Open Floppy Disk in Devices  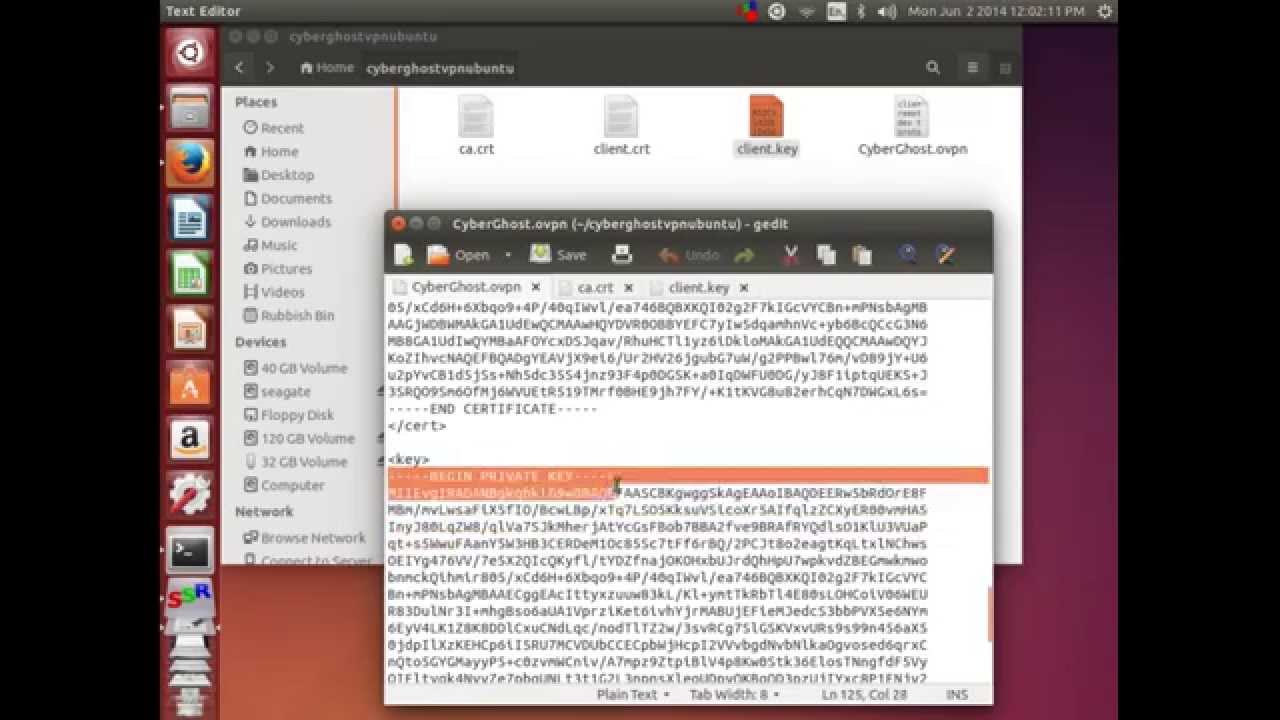289,415
